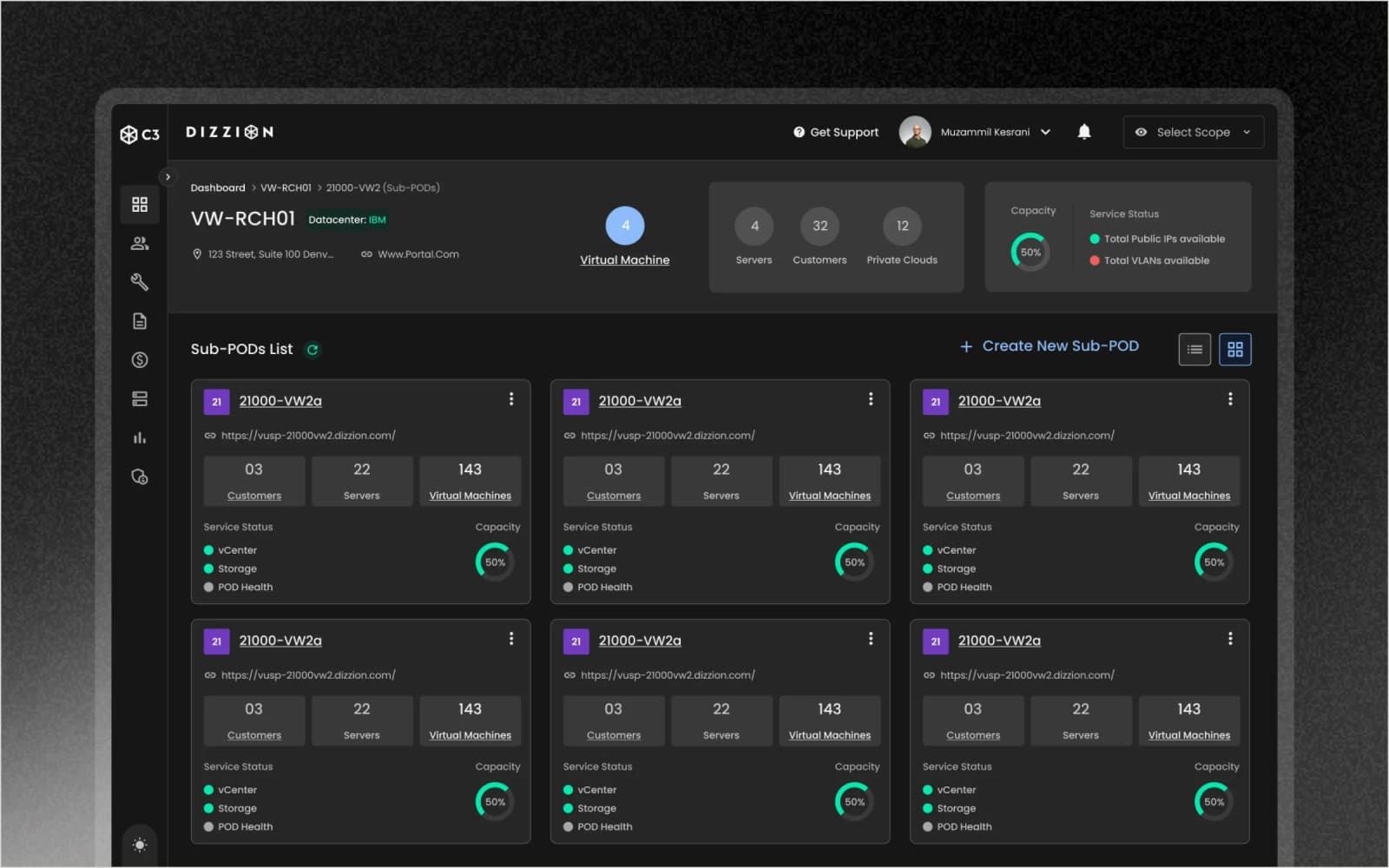The width and height of the screenshot is (1389, 868).
Task: Open kebab menu on bottom-left Sub-POD card
Action: (x=511, y=639)
